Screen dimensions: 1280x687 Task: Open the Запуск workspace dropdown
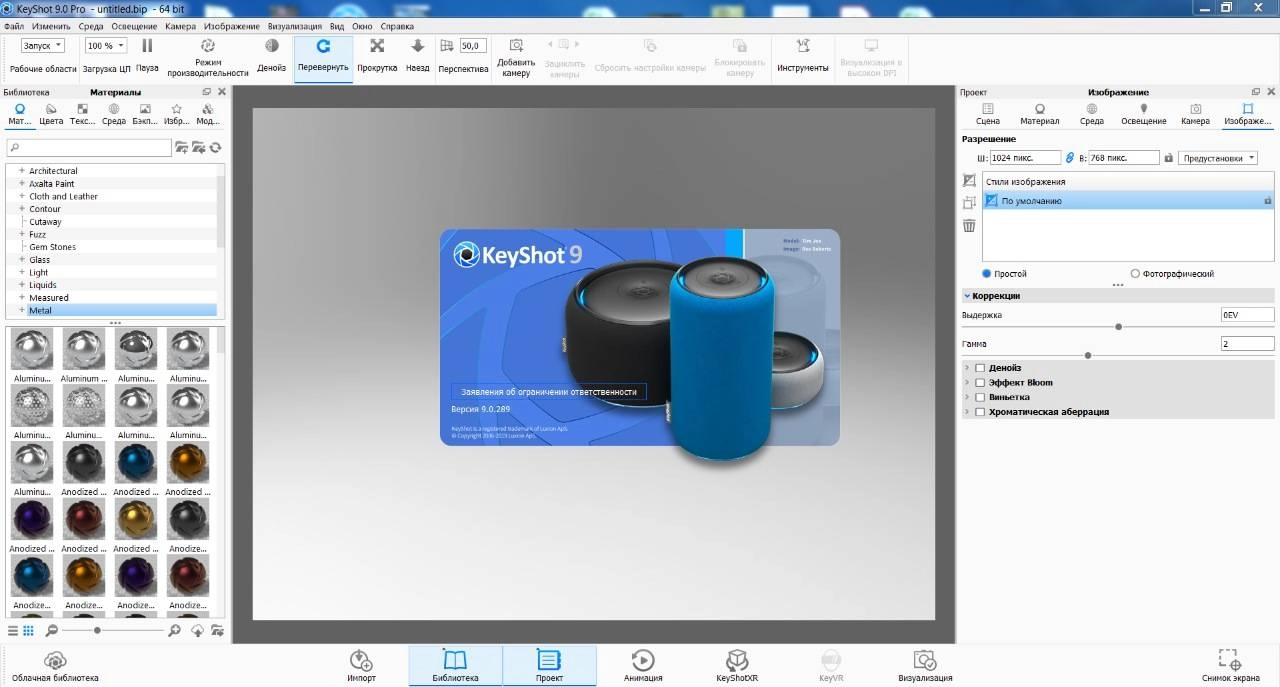[x=43, y=45]
